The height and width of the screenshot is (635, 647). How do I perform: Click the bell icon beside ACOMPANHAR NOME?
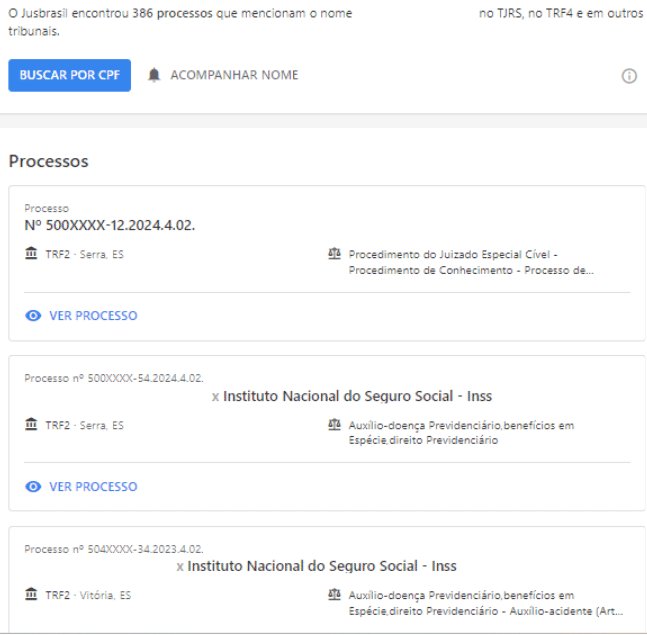(x=154, y=75)
